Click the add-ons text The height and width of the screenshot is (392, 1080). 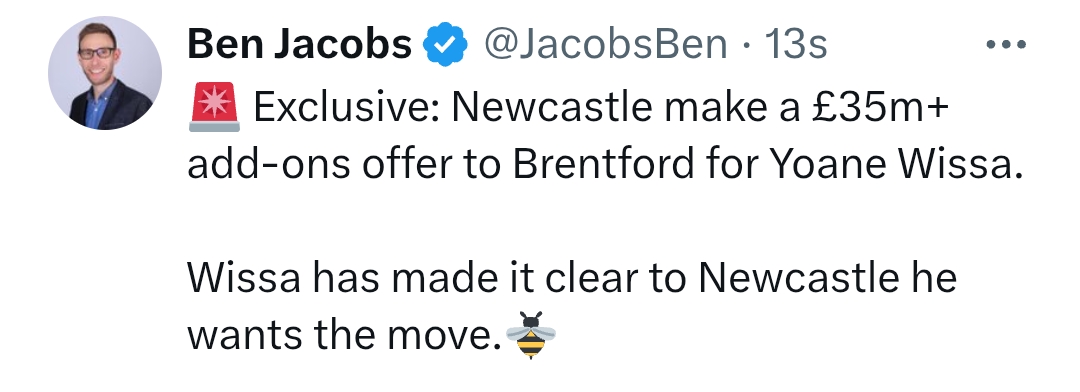coord(269,165)
